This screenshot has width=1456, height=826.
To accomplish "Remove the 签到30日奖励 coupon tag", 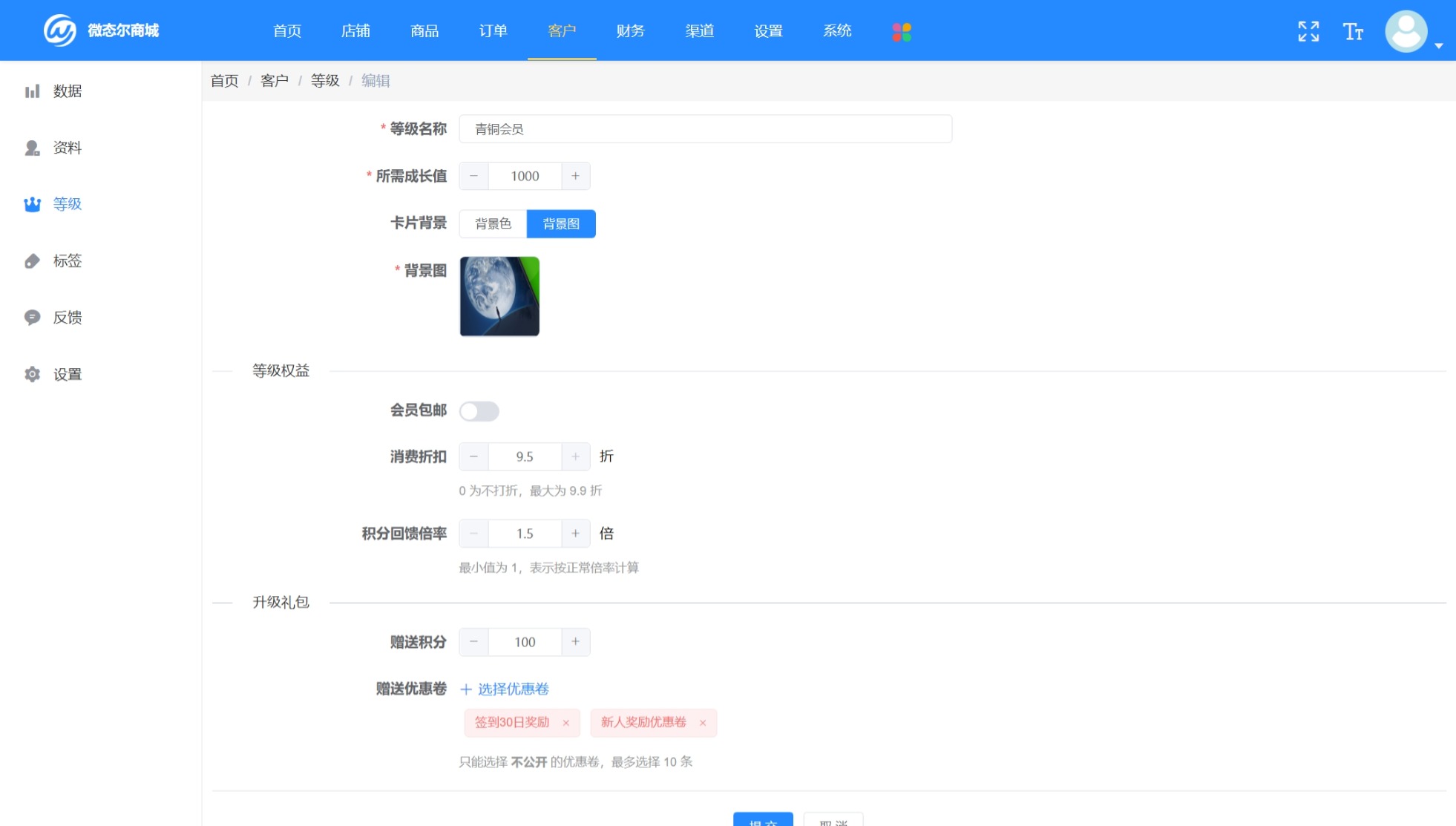I will pyautogui.click(x=568, y=722).
